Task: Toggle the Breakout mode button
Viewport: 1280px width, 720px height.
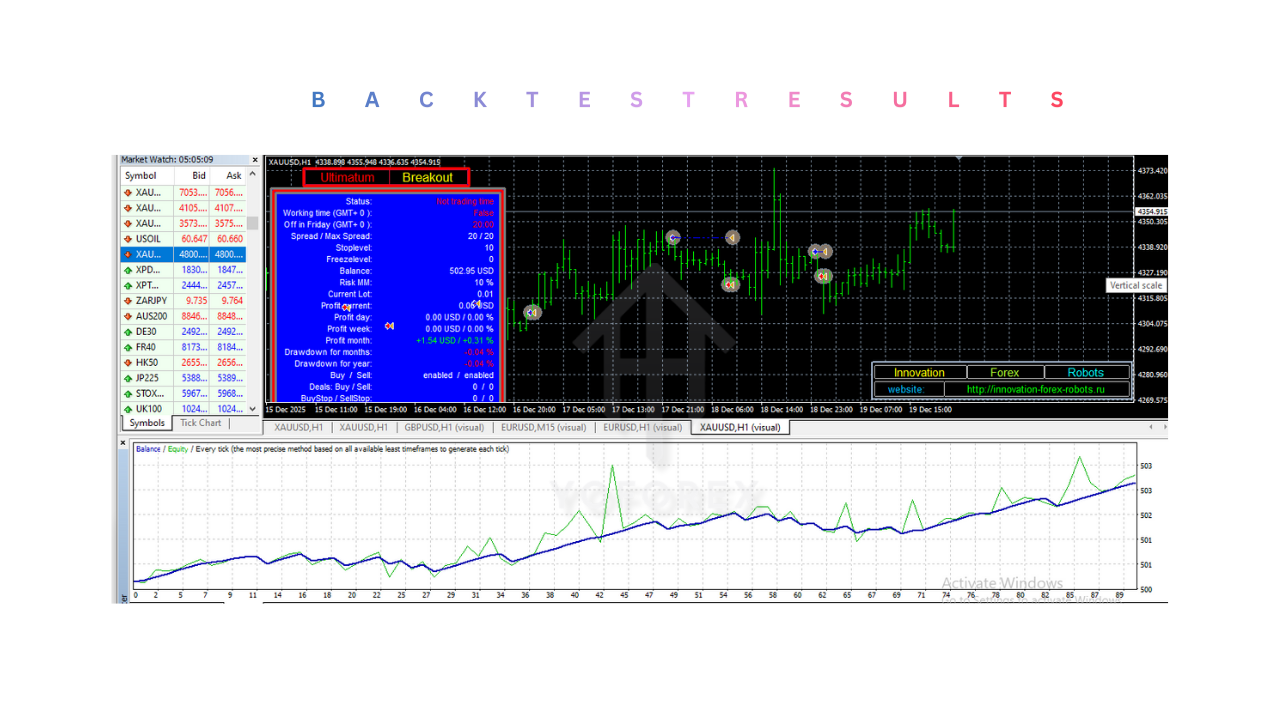Action: [429, 177]
